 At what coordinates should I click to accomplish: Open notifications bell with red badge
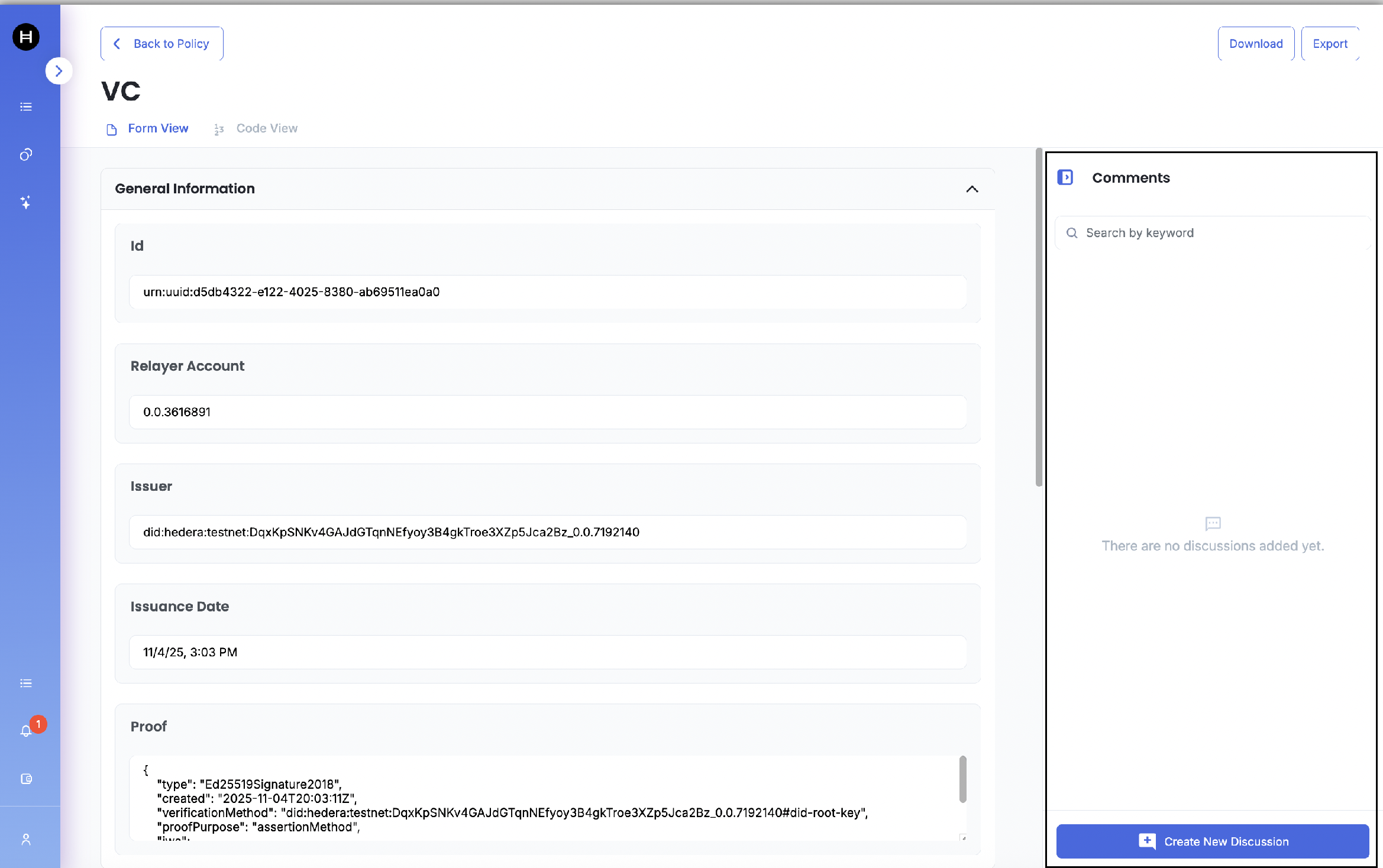(27, 731)
